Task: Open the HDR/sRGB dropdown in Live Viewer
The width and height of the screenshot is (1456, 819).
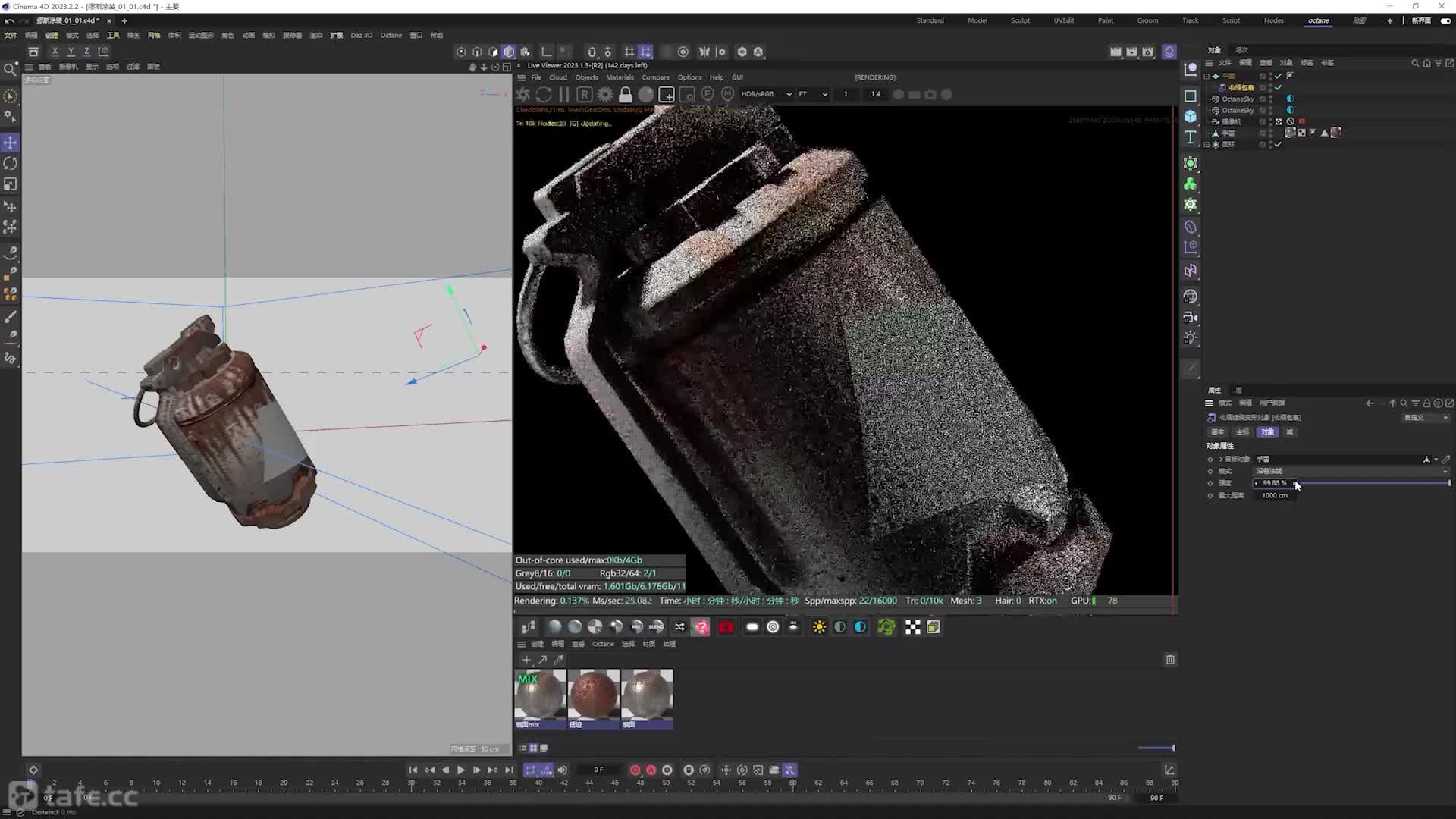Action: coord(766,94)
